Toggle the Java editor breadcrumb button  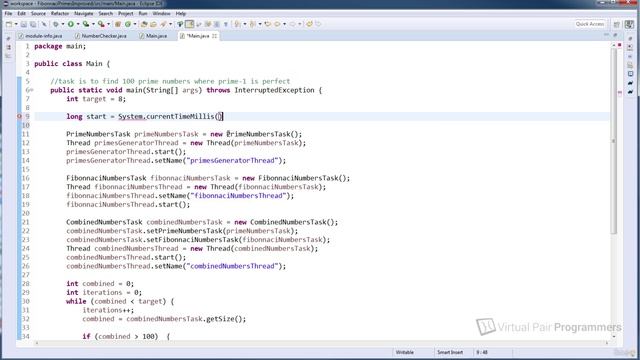[180, 24]
